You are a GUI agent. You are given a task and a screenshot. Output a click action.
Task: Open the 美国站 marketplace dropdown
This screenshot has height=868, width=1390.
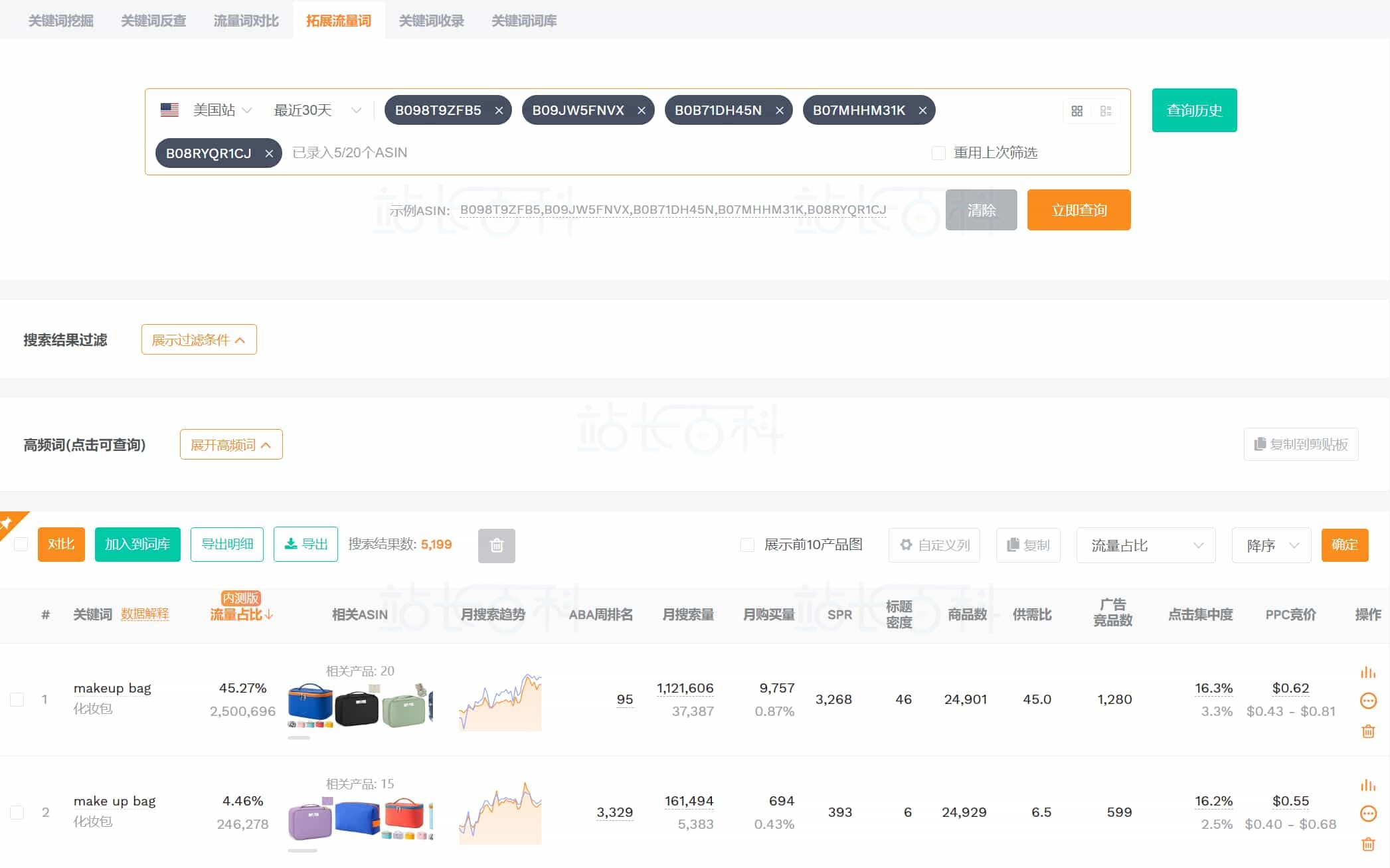coord(219,110)
